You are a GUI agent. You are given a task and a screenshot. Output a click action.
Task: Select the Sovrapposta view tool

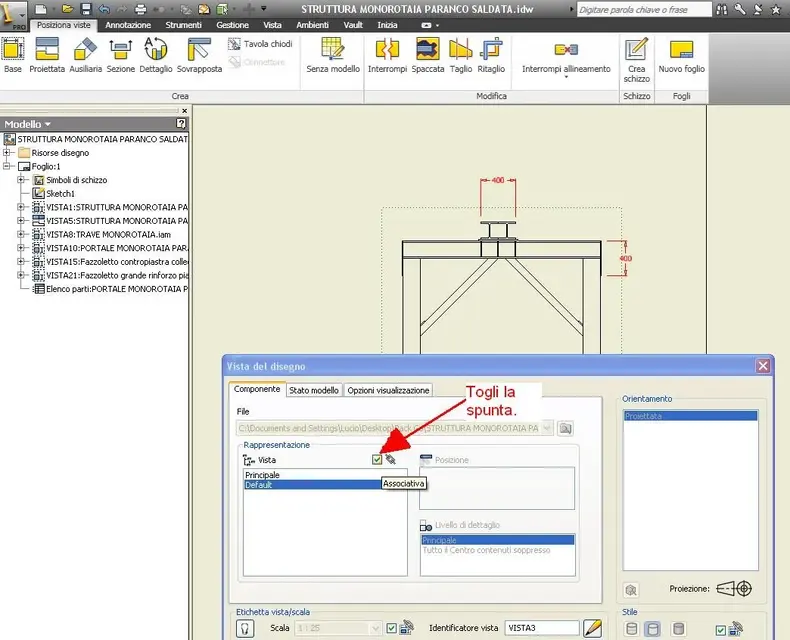click(199, 55)
